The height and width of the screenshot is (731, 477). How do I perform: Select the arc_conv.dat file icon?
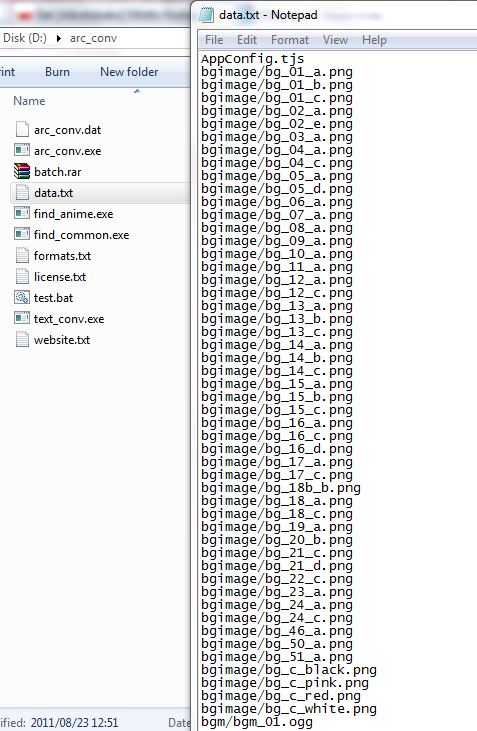pyautogui.click(x=22, y=129)
